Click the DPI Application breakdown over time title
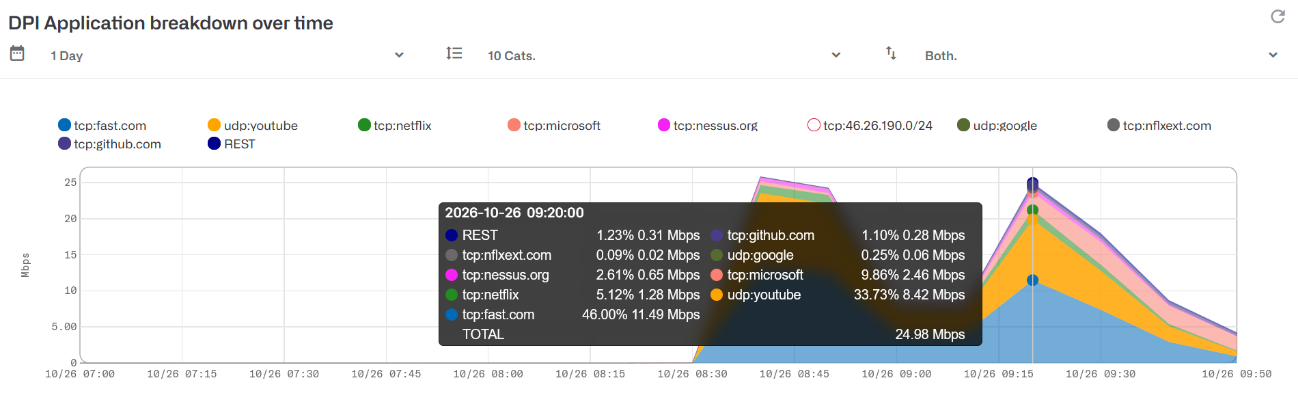1298x402 pixels. [171, 22]
